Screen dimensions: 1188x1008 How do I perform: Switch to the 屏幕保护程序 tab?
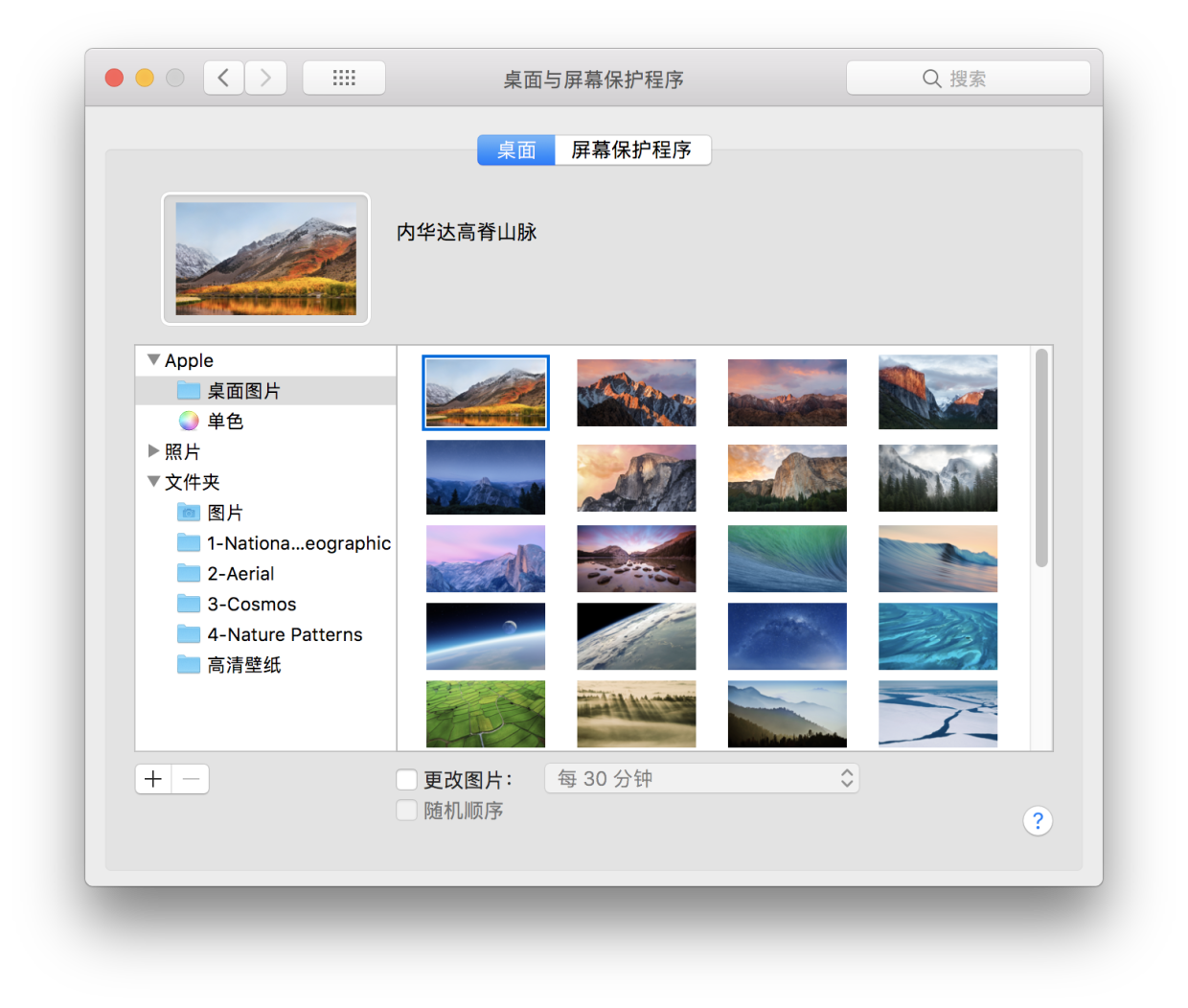click(x=632, y=150)
